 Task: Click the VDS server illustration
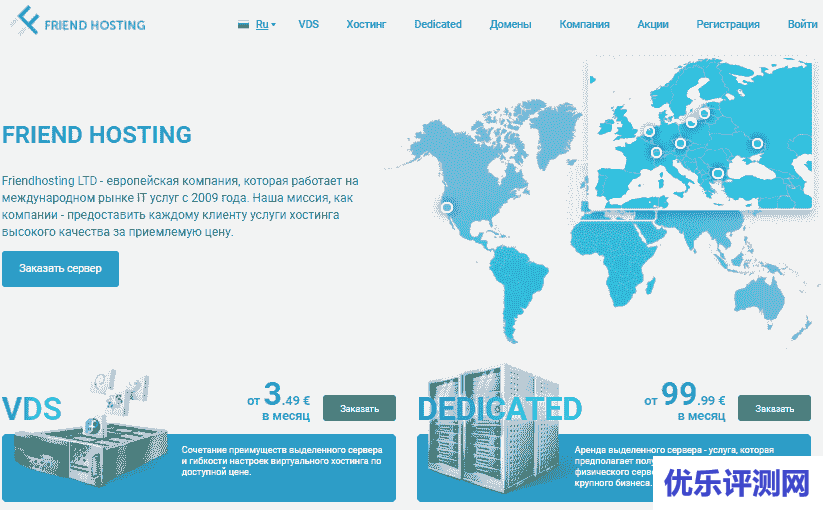tap(90, 440)
